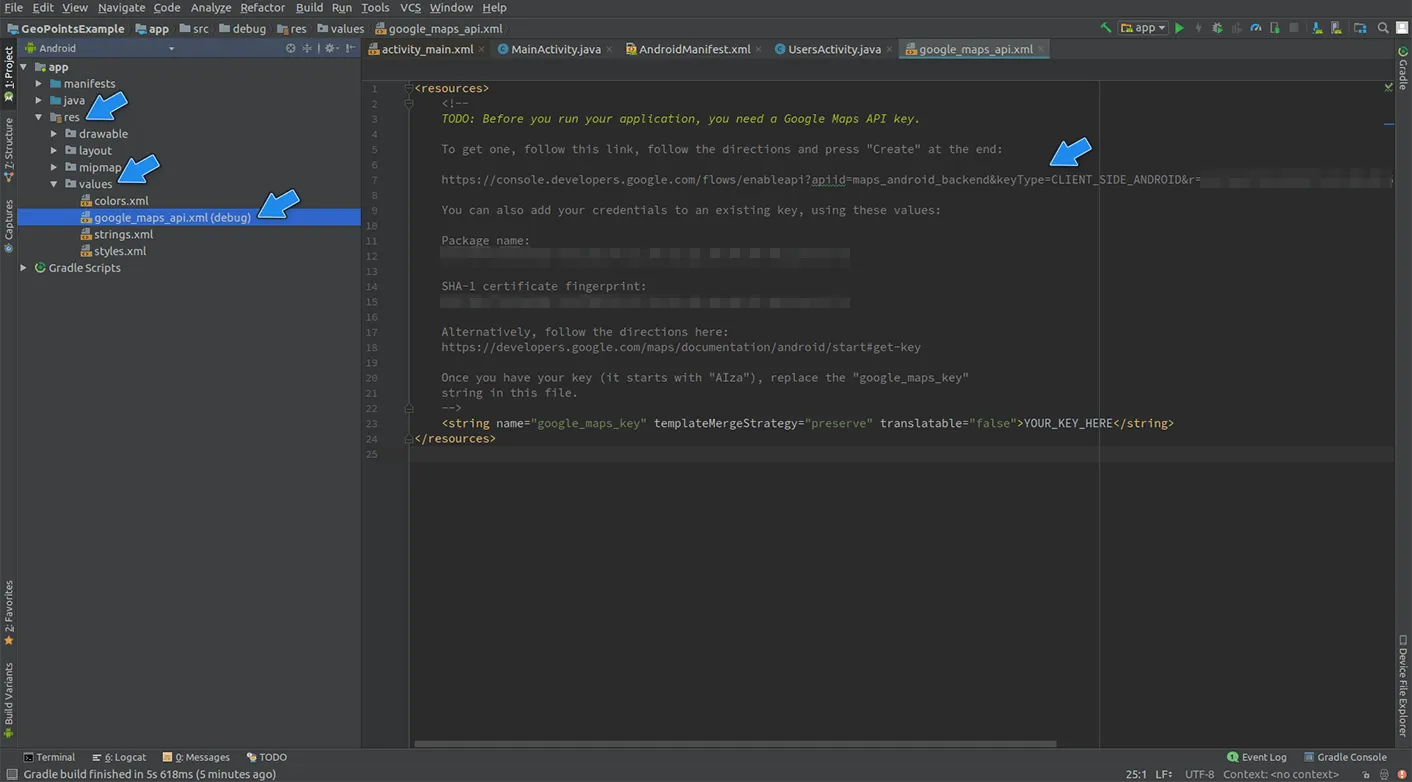This screenshot has height=782, width=1412.
Task: Open Project panel gear settings
Action: 331,48
